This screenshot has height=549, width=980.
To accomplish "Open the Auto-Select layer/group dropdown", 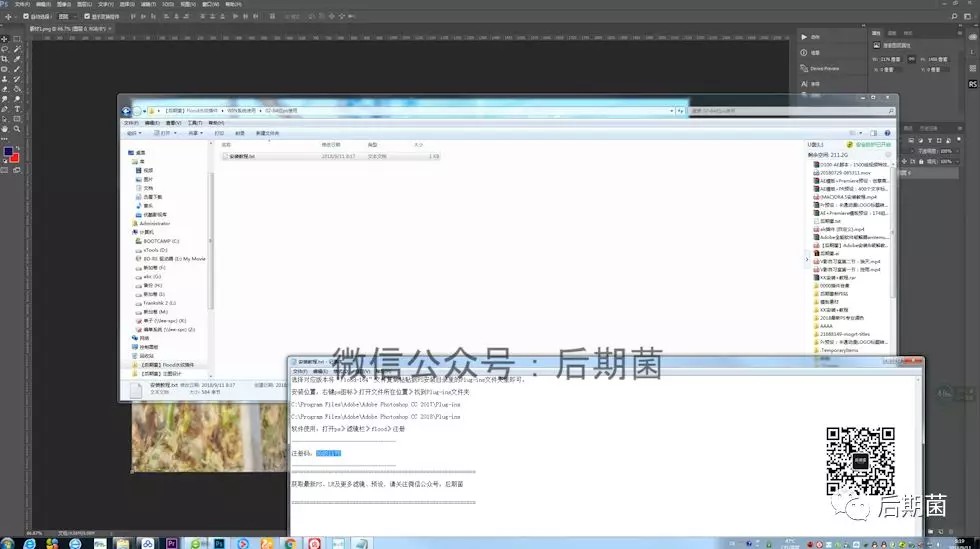I will (x=65, y=16).
